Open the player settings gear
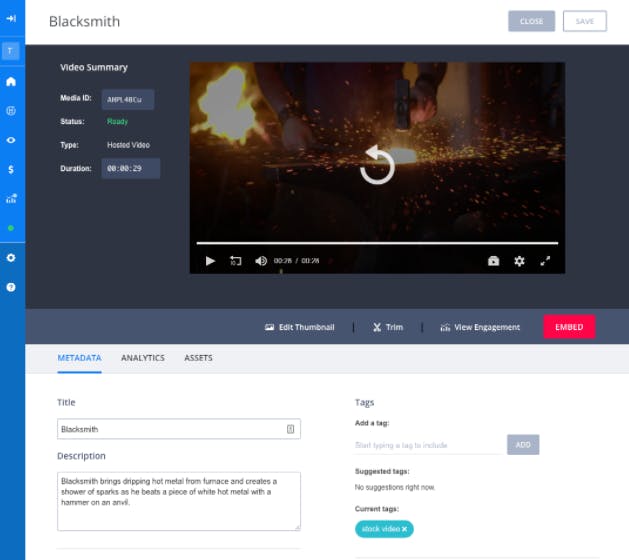The width and height of the screenshot is (629, 560). point(519,261)
